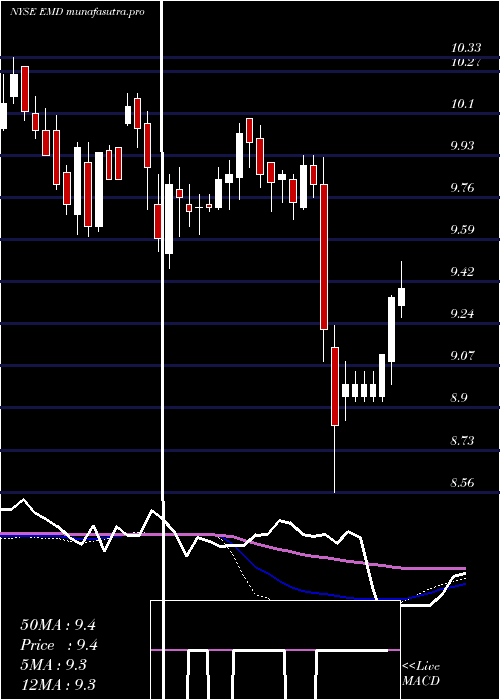Click the 12MA : 9.3 readout
Viewport: 500px width, 700px height.
click(58, 684)
